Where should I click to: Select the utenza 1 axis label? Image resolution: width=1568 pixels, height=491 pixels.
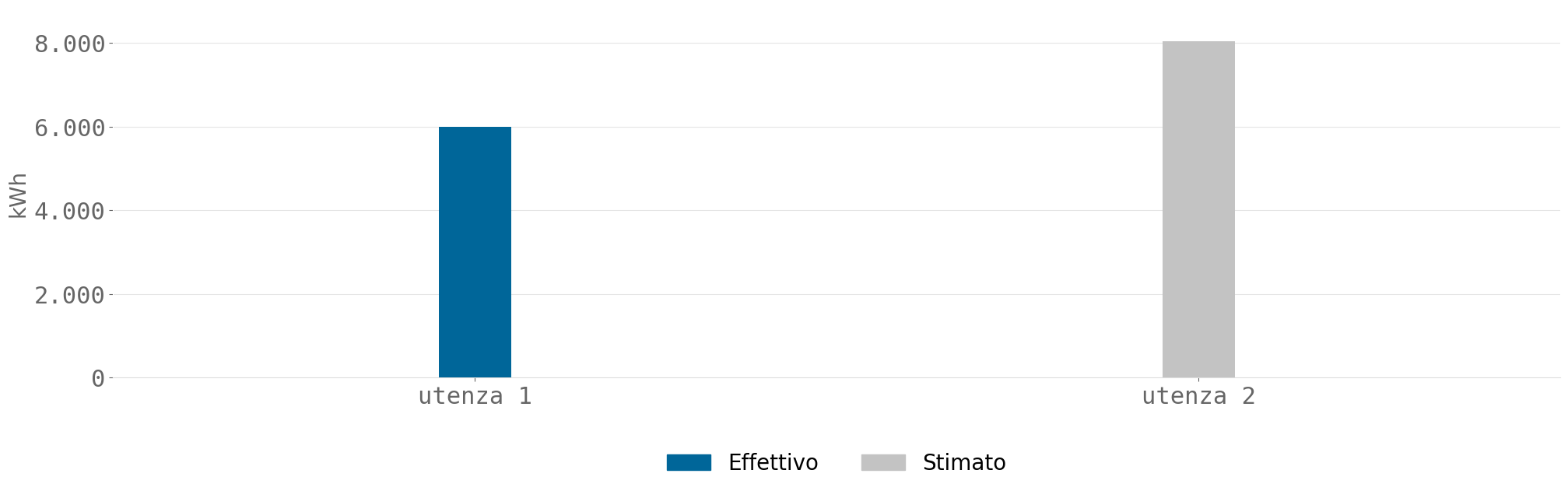(x=475, y=396)
